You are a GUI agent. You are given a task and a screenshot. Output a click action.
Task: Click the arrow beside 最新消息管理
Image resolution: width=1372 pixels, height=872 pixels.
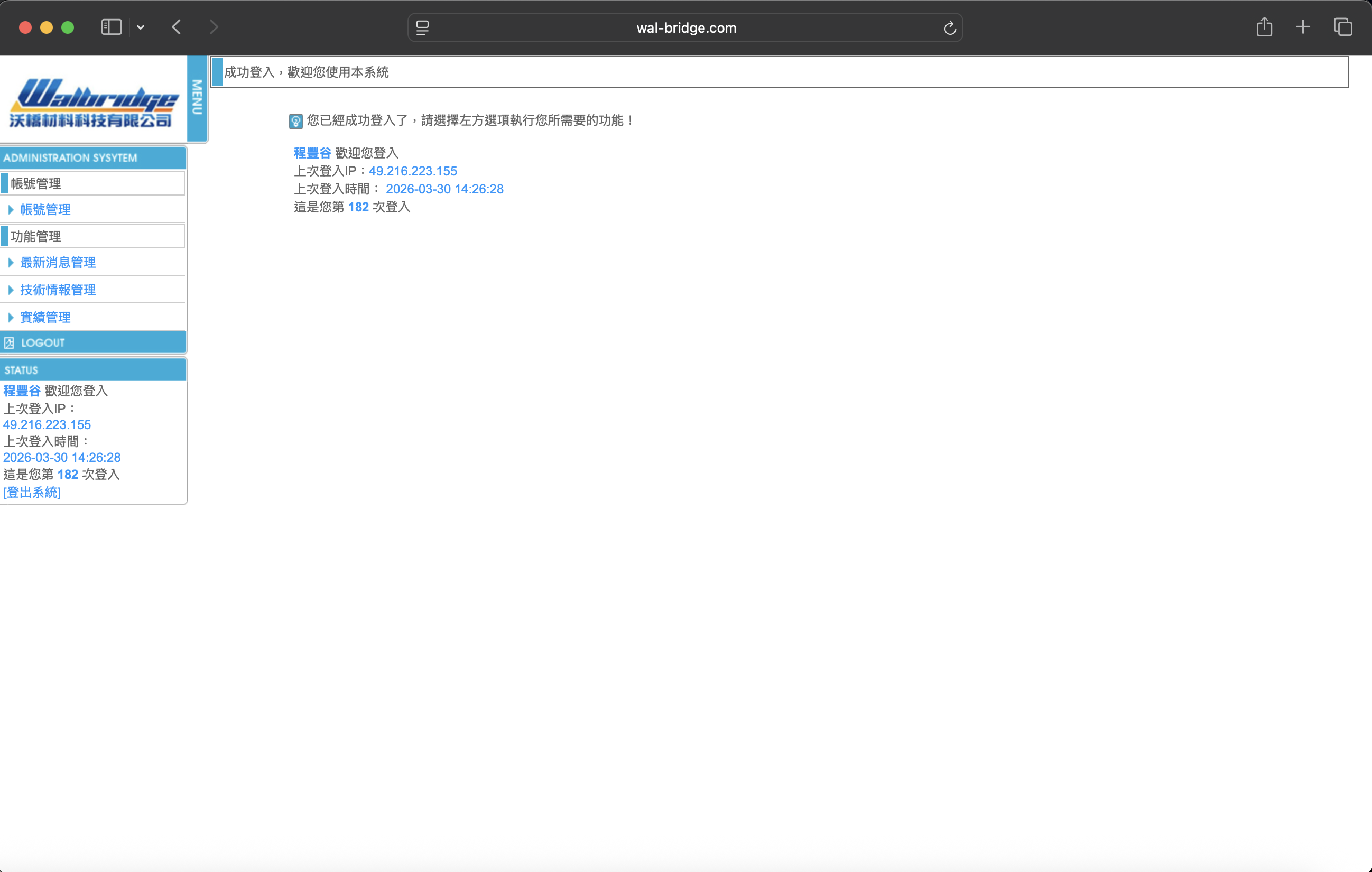[11, 263]
